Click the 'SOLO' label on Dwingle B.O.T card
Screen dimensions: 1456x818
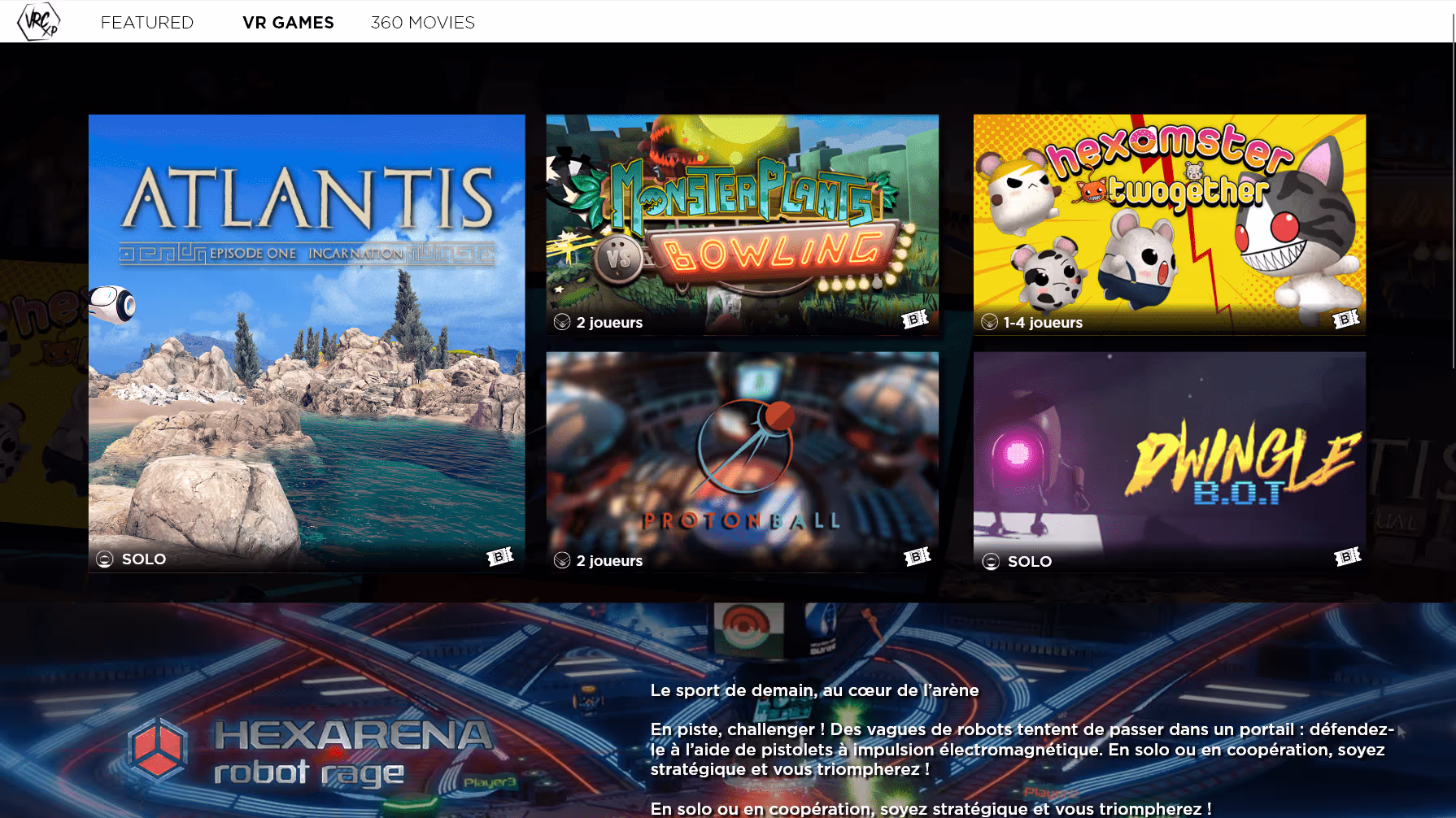pyautogui.click(x=1030, y=562)
